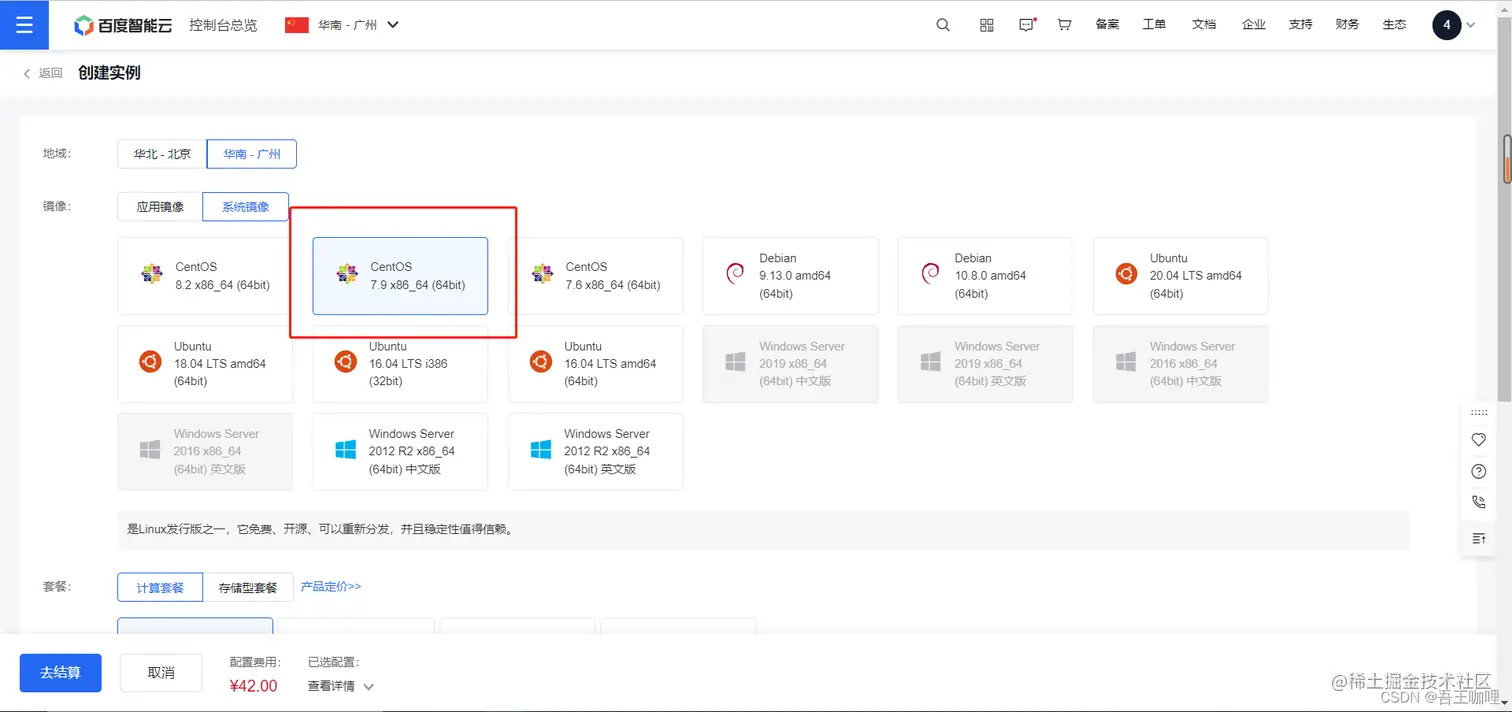
Task: Click the phone contact side icon
Action: pyautogui.click(x=1479, y=503)
